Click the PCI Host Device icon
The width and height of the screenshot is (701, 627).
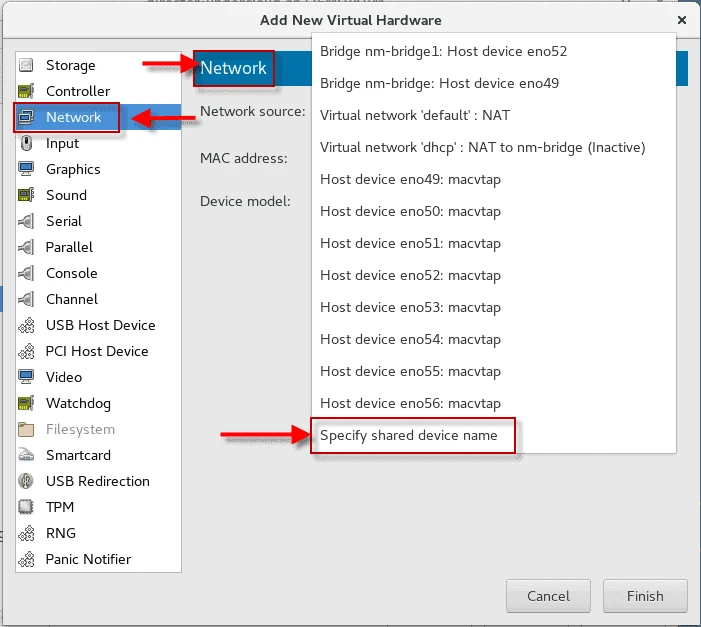26,351
